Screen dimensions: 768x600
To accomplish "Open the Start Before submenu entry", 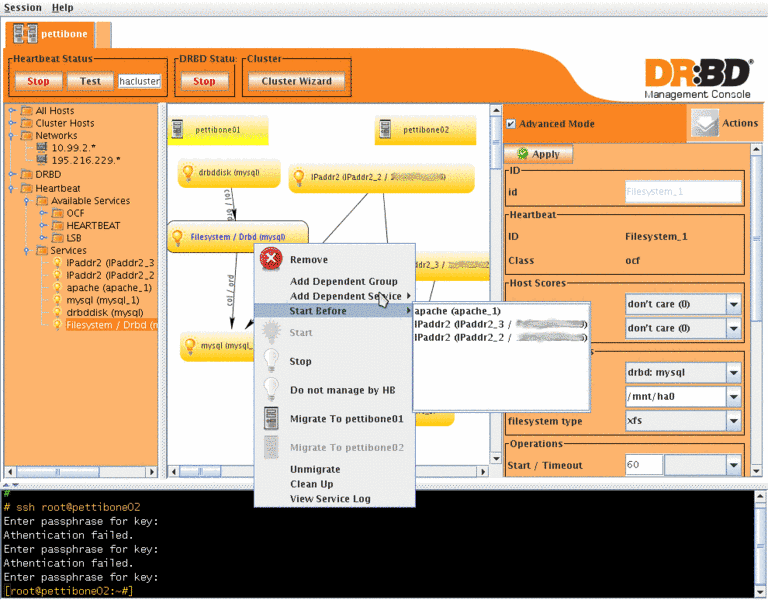I will [x=335, y=311].
